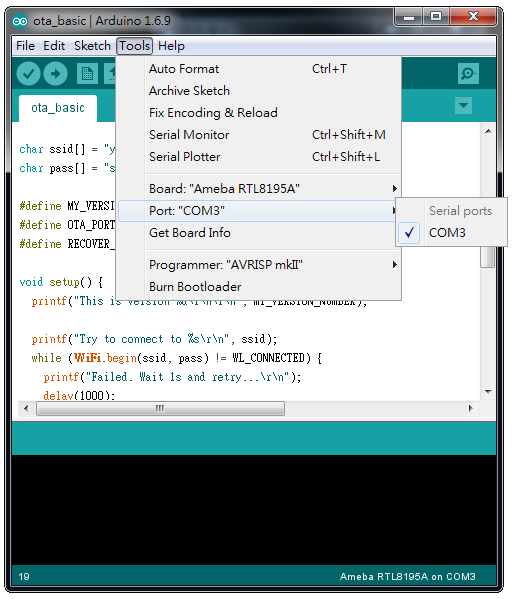Maximize the Arduino window

[435, 17]
